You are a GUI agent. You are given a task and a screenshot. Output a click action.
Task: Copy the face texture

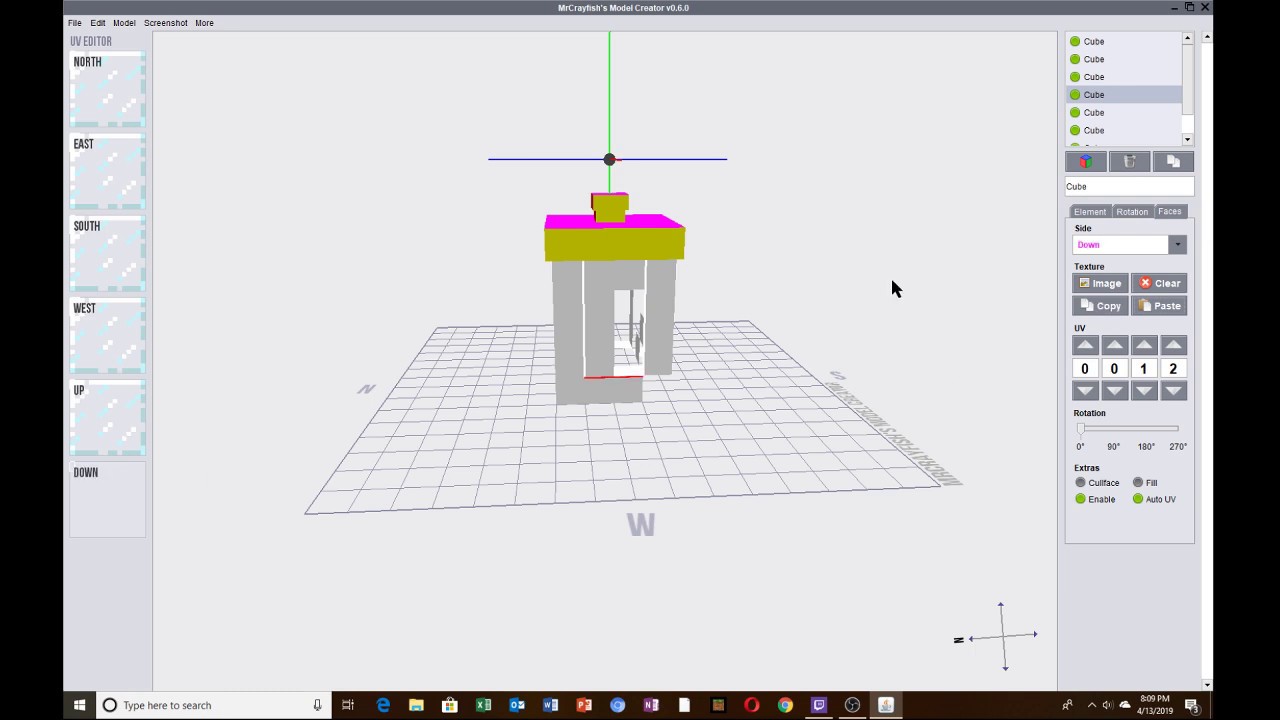point(1100,306)
